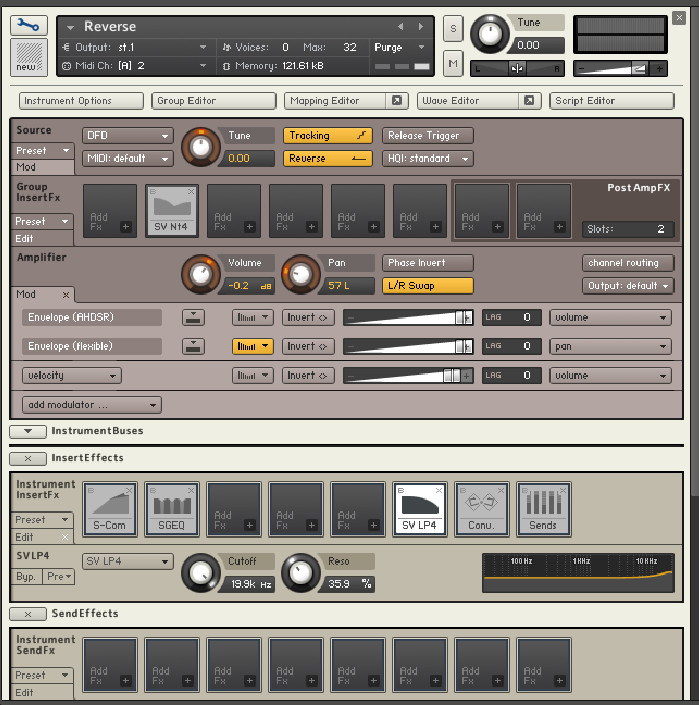Open the SV Nt4 group insert effect
This screenshot has width=699, height=705.
[x=171, y=211]
